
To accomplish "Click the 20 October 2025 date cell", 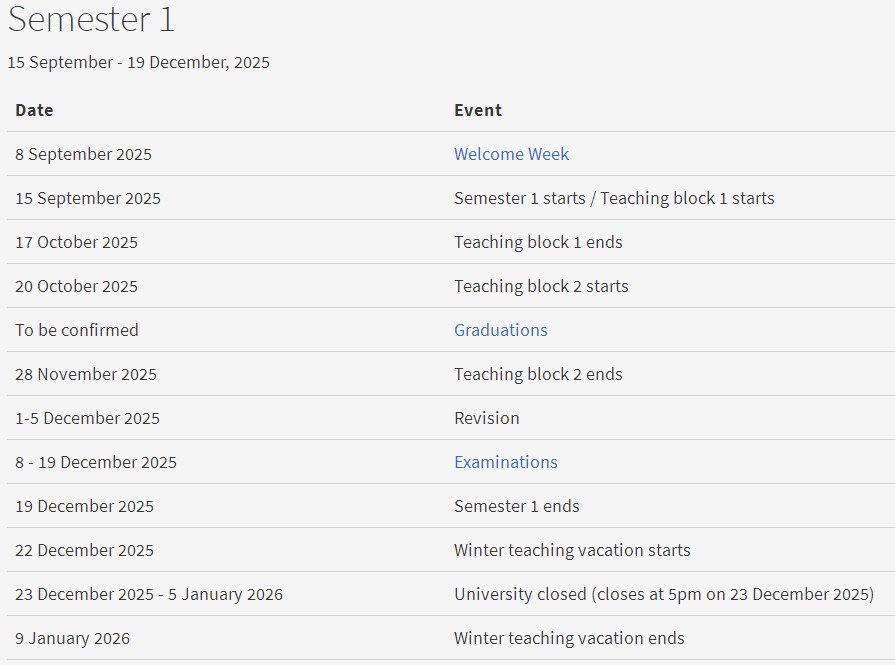I will tap(76, 286).
